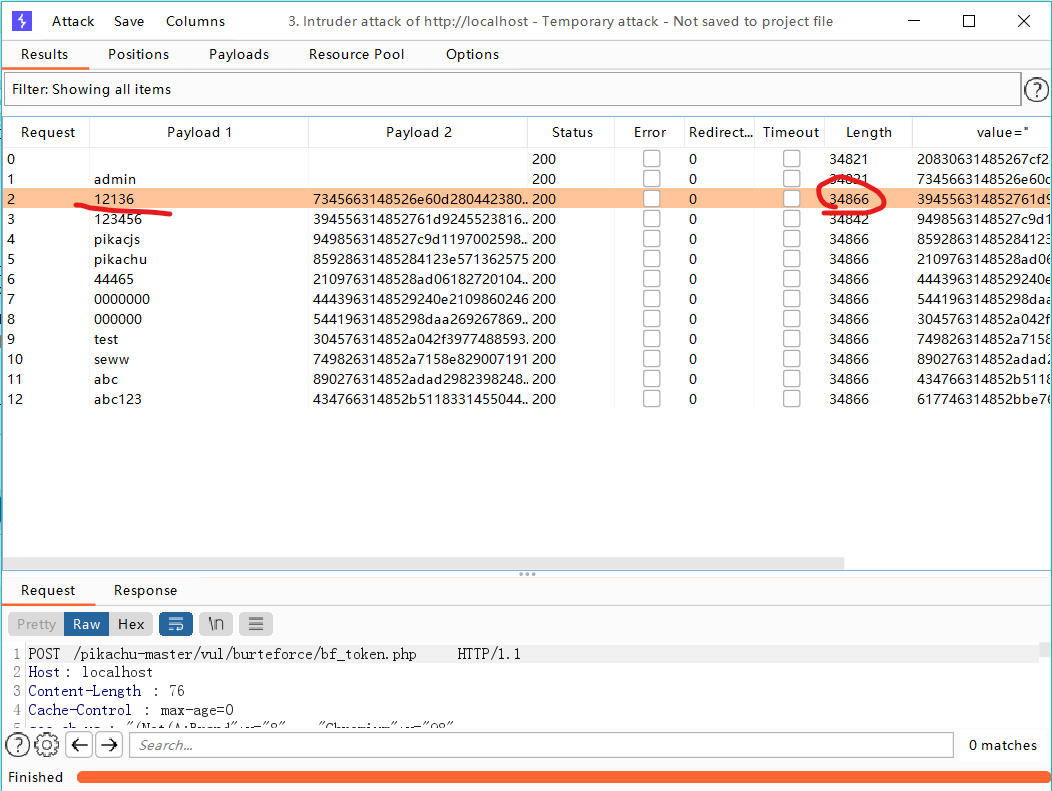1052x791 pixels.
Task: Toggle Timeout checkbox for request 0
Action: pyautogui.click(x=792, y=159)
